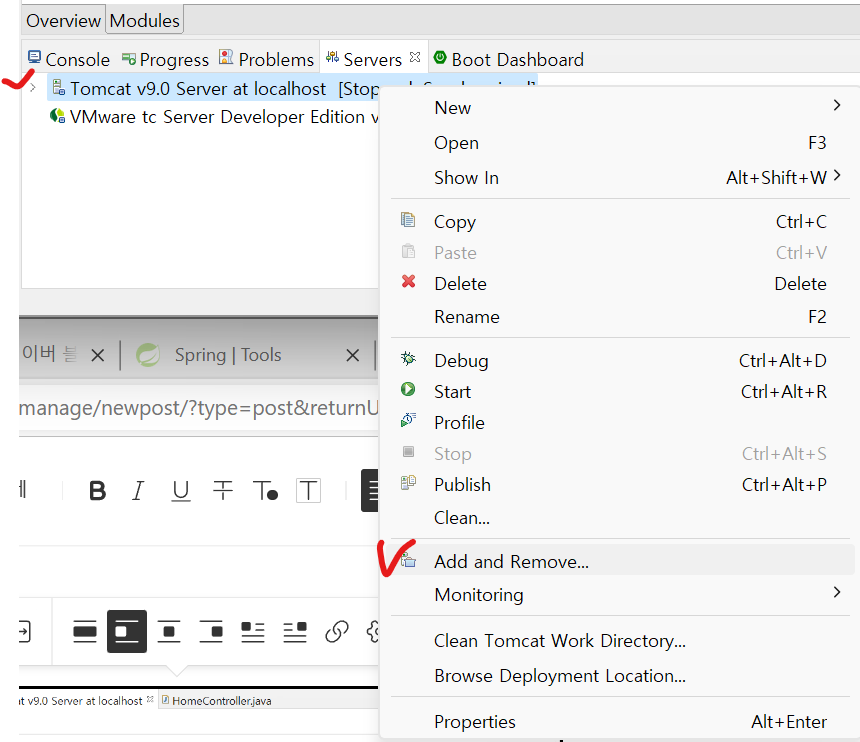Expand the Tomcat v9.0 Server tree node
This screenshot has height=742, width=860.
point(33,88)
